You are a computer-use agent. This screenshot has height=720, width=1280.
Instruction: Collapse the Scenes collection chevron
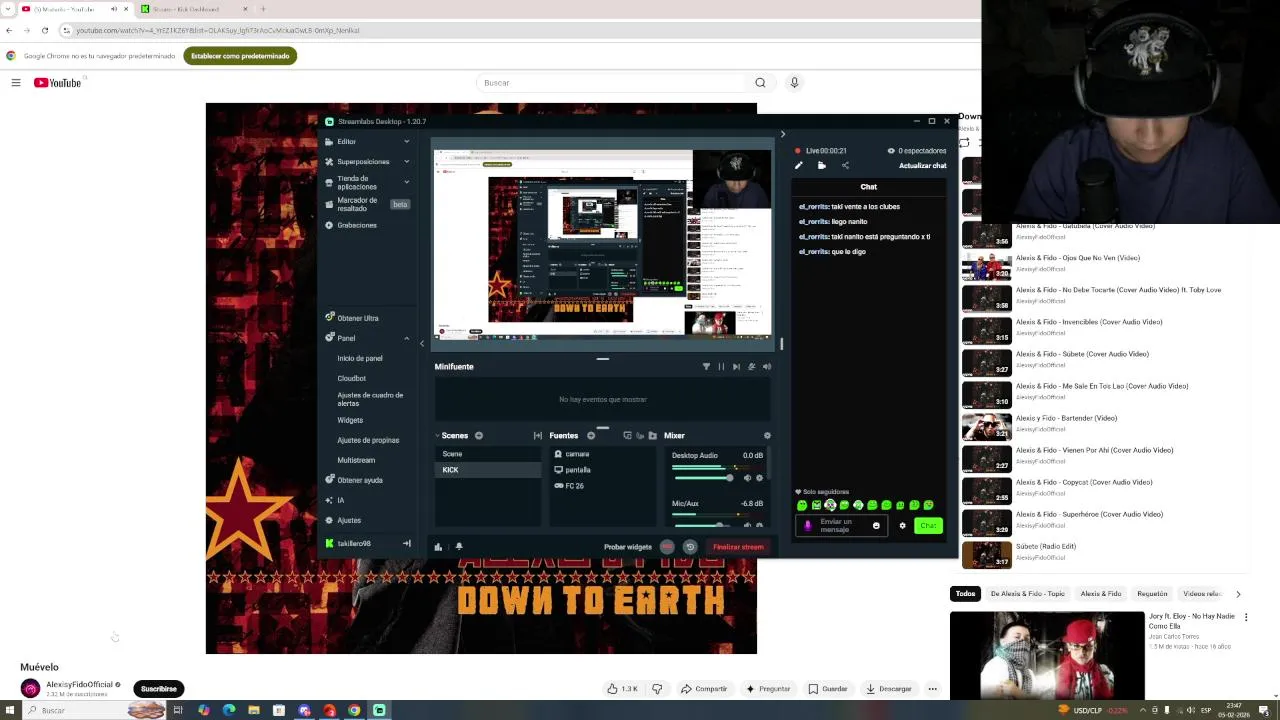(437, 435)
